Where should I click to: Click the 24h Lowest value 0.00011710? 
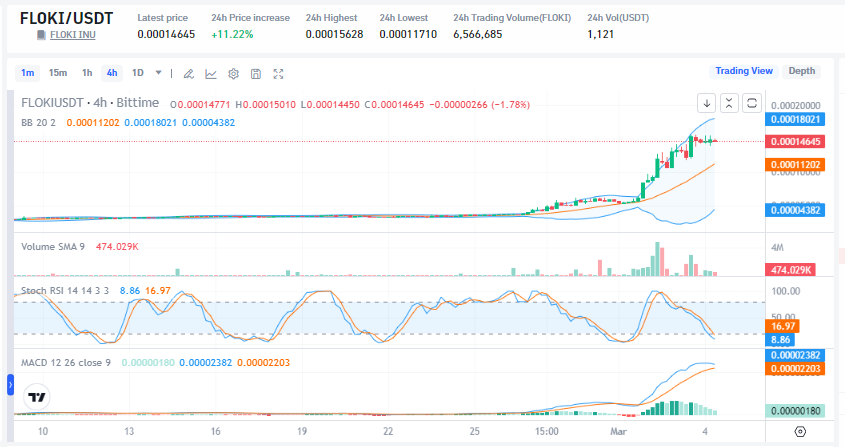tap(408, 35)
